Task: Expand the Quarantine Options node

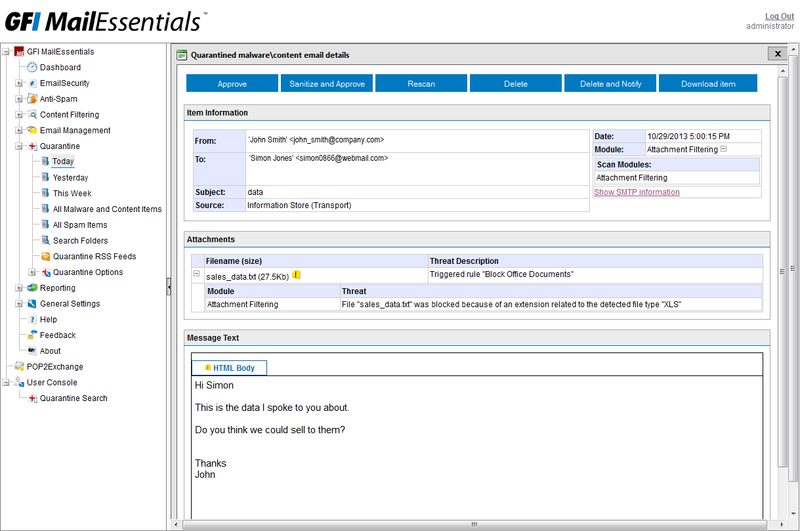Action: 32,272
